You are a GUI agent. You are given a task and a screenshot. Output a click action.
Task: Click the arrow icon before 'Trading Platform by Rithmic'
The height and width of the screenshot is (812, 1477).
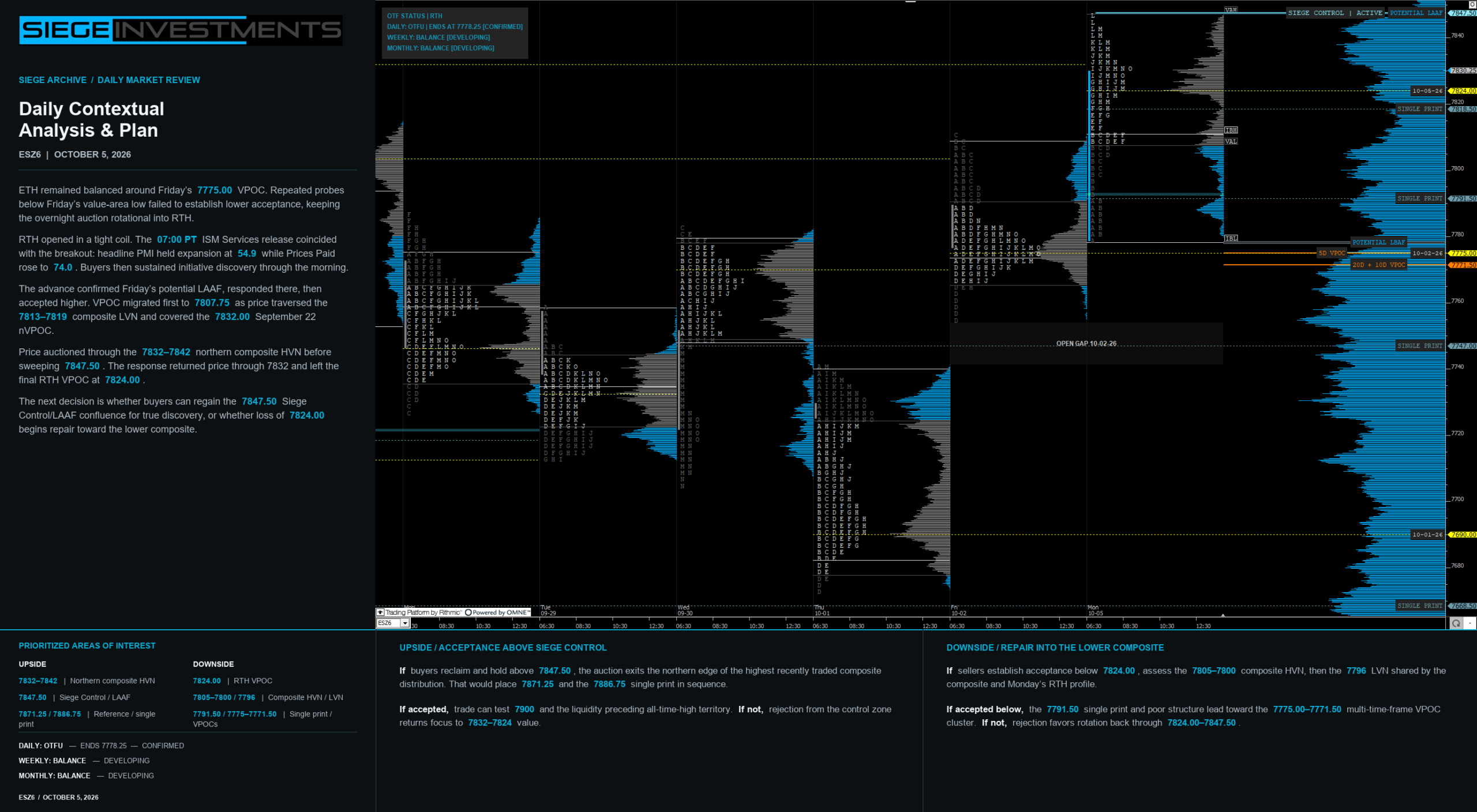tap(380, 612)
